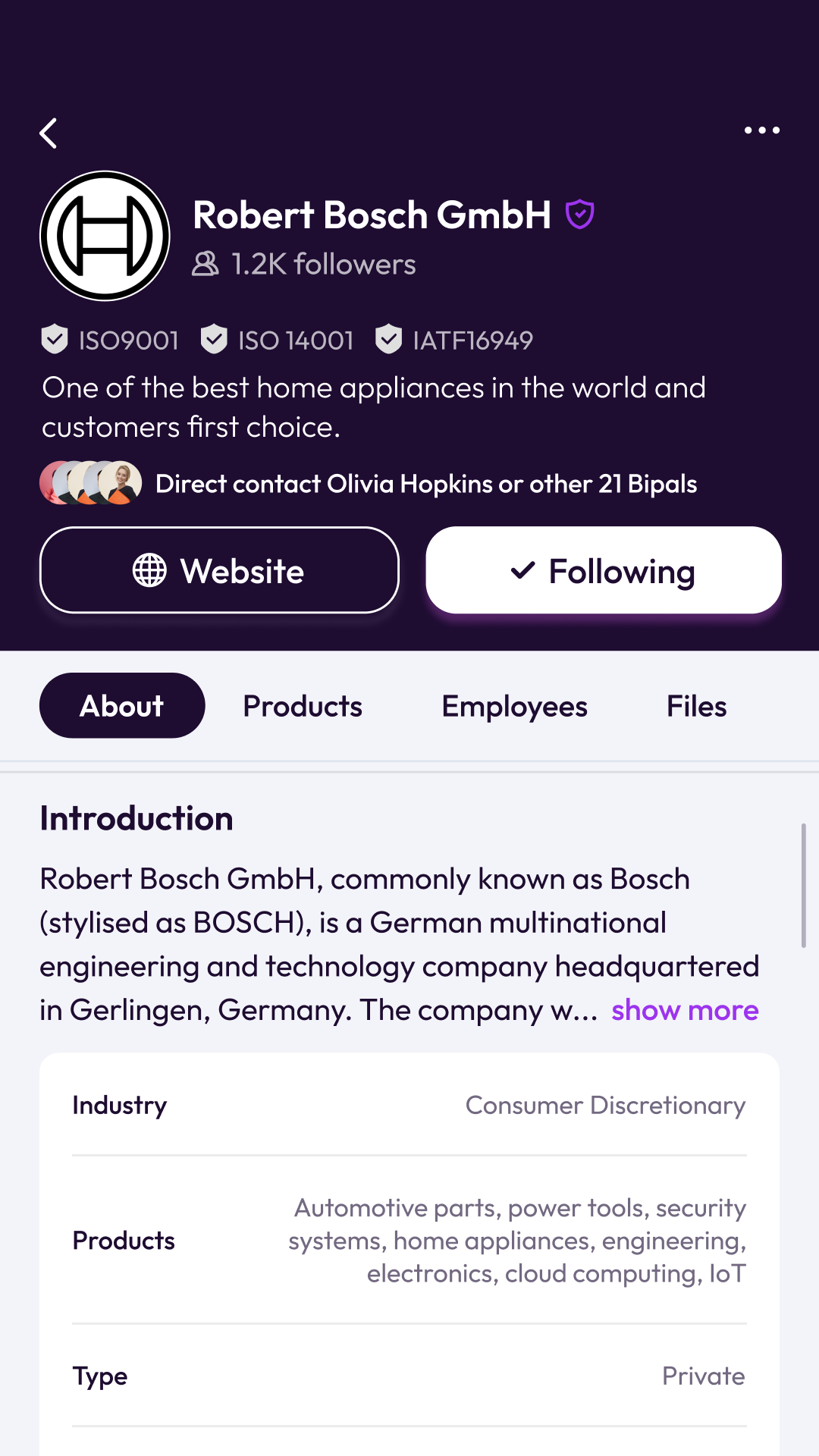Tap the IATF16949 certification shield icon
The image size is (819, 1456).
point(388,339)
